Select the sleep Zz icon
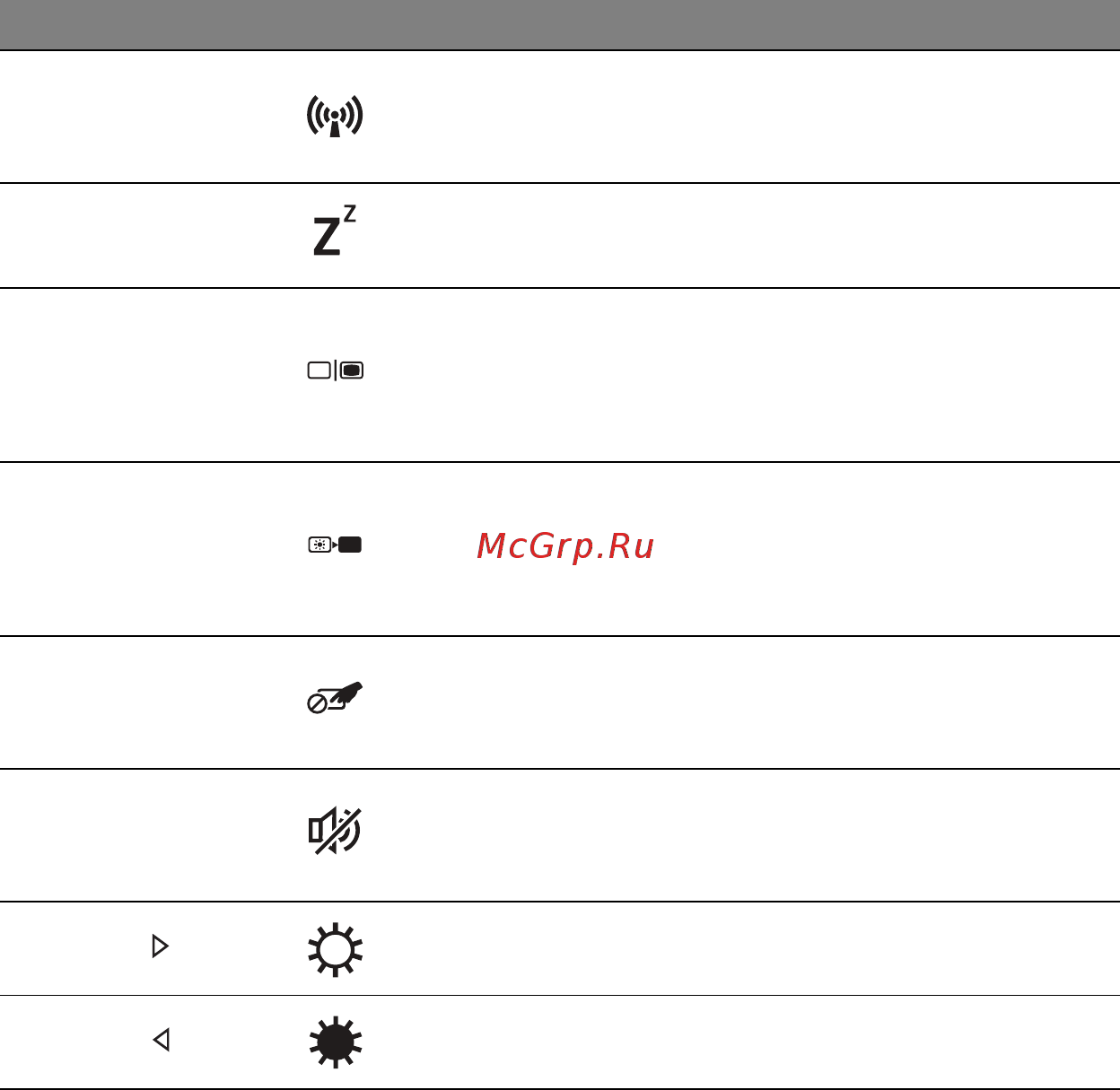 [335, 231]
